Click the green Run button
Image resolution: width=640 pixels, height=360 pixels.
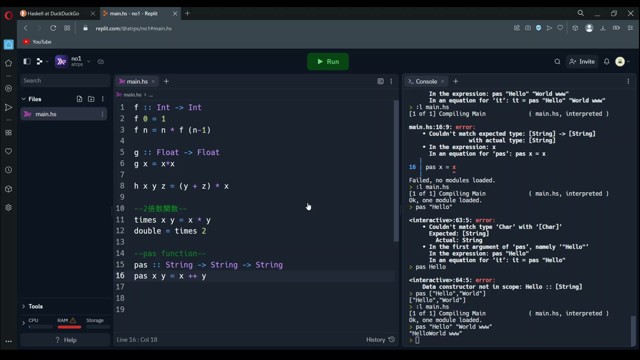tap(328, 62)
